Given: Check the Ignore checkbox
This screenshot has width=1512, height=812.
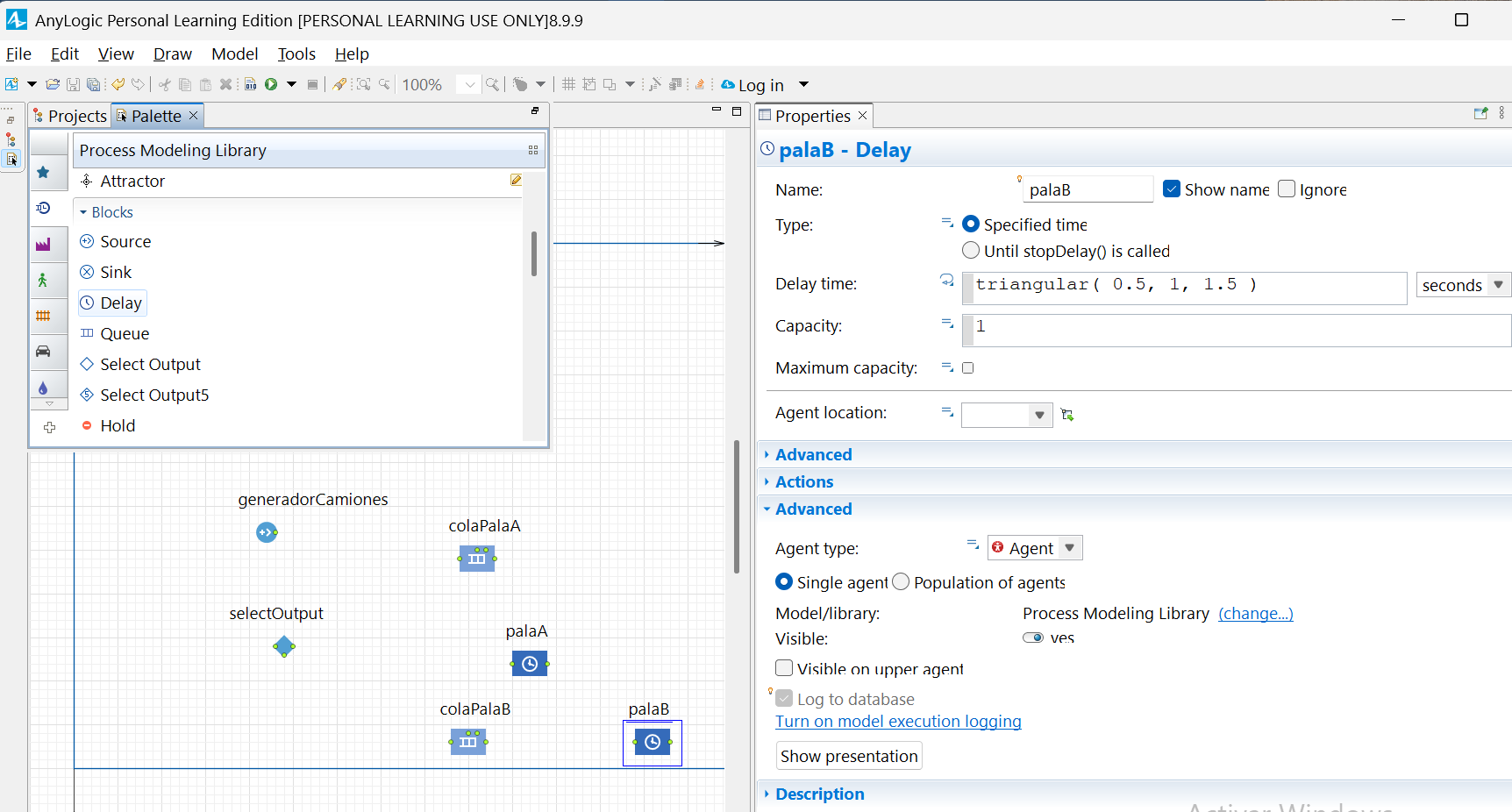Looking at the screenshot, I should pos(1287,189).
